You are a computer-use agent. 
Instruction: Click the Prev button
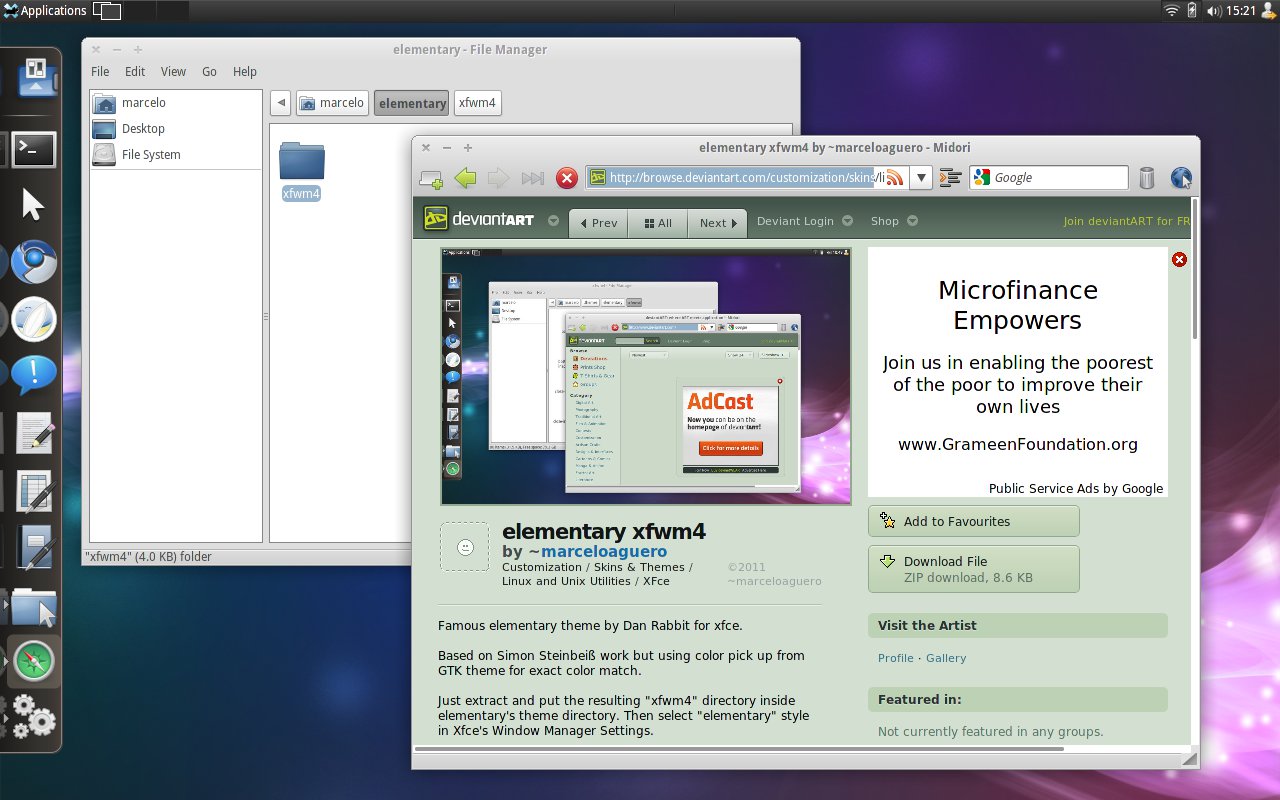tap(598, 223)
